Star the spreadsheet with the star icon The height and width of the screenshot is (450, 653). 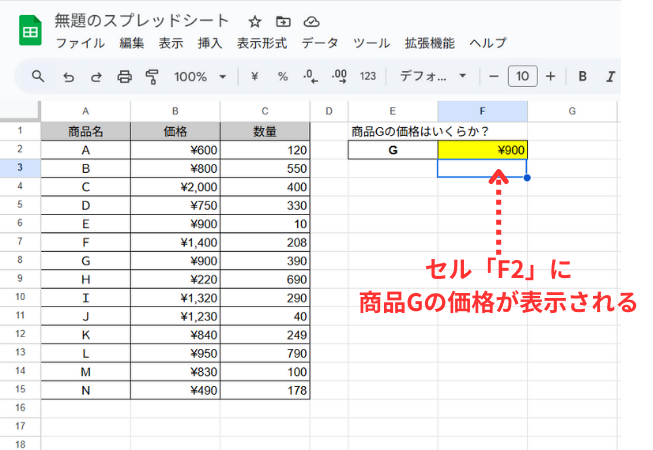click(x=255, y=21)
